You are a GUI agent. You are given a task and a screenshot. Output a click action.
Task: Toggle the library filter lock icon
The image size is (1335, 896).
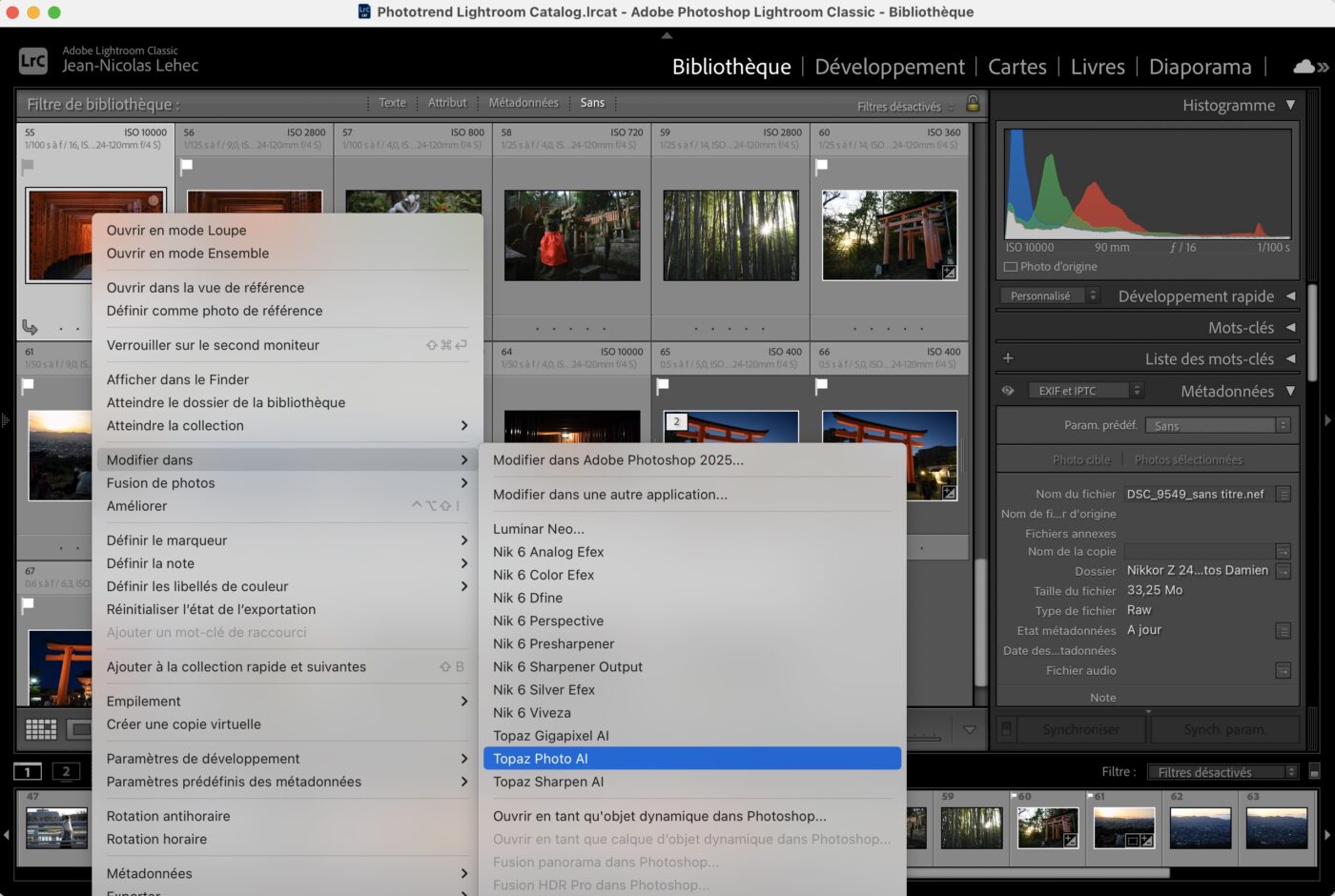pos(973,103)
